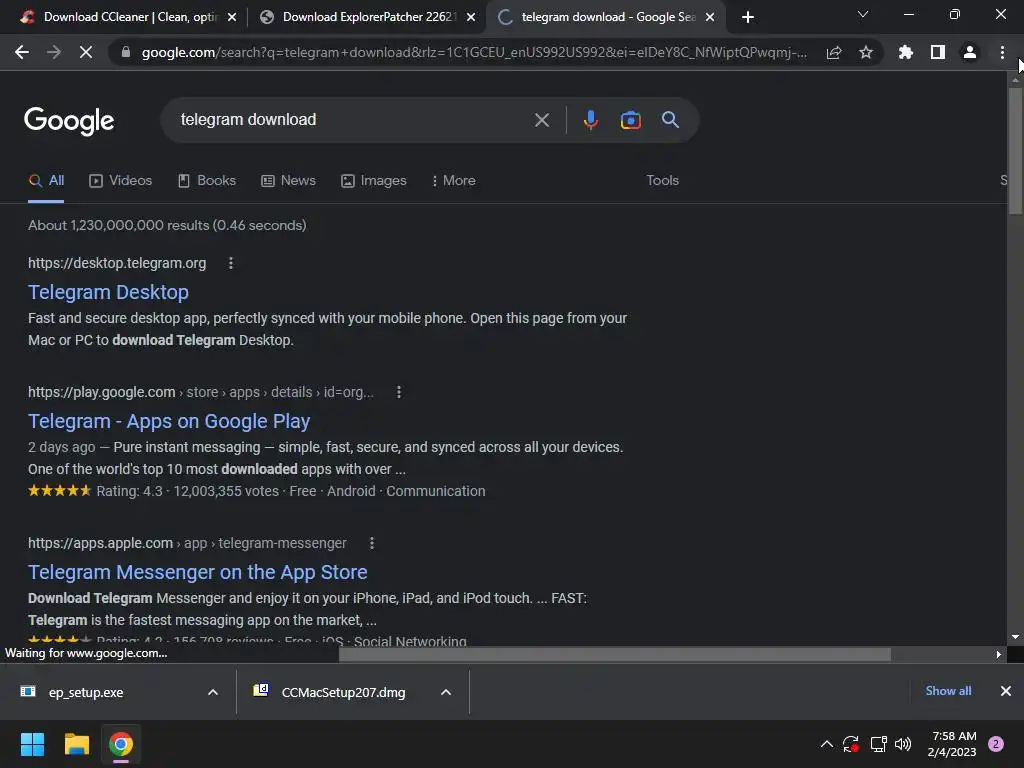Open a new tab with the plus button
The image size is (1024, 768).
748,17
